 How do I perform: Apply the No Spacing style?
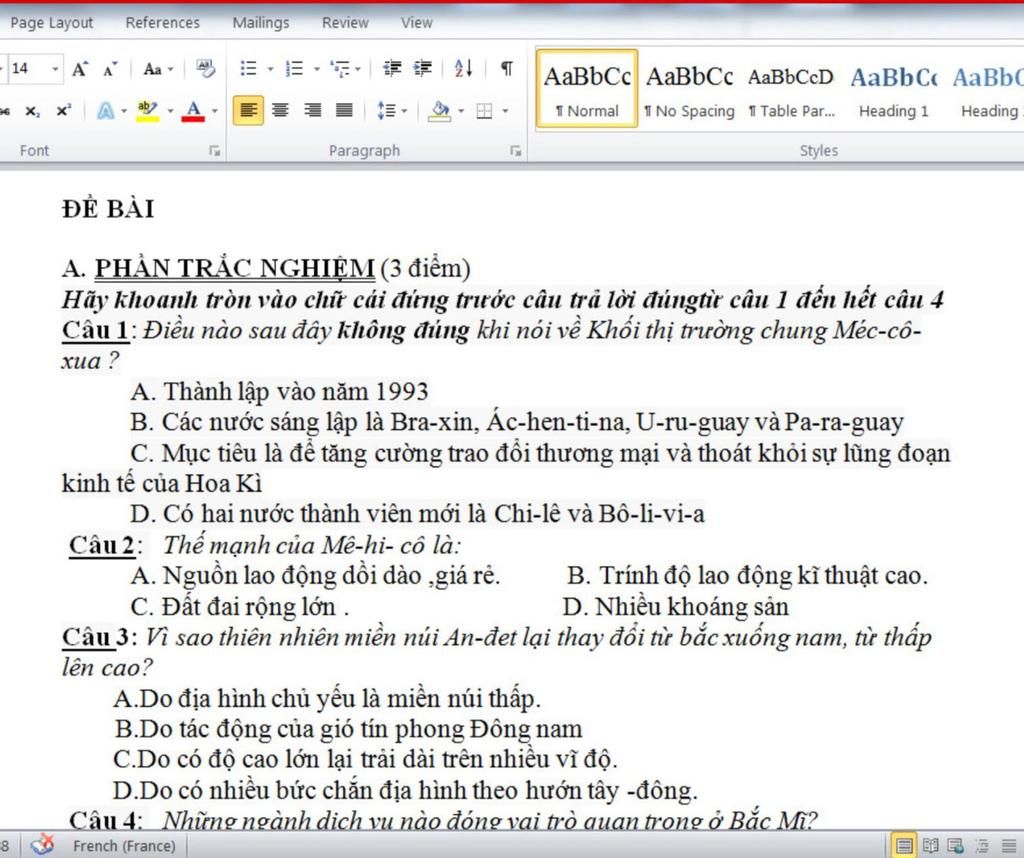[690, 88]
